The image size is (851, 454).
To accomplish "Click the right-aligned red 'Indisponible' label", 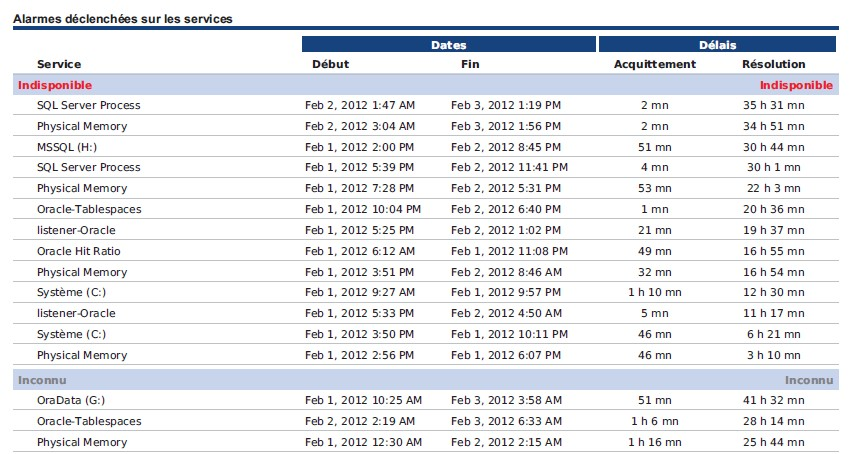I will point(796,85).
